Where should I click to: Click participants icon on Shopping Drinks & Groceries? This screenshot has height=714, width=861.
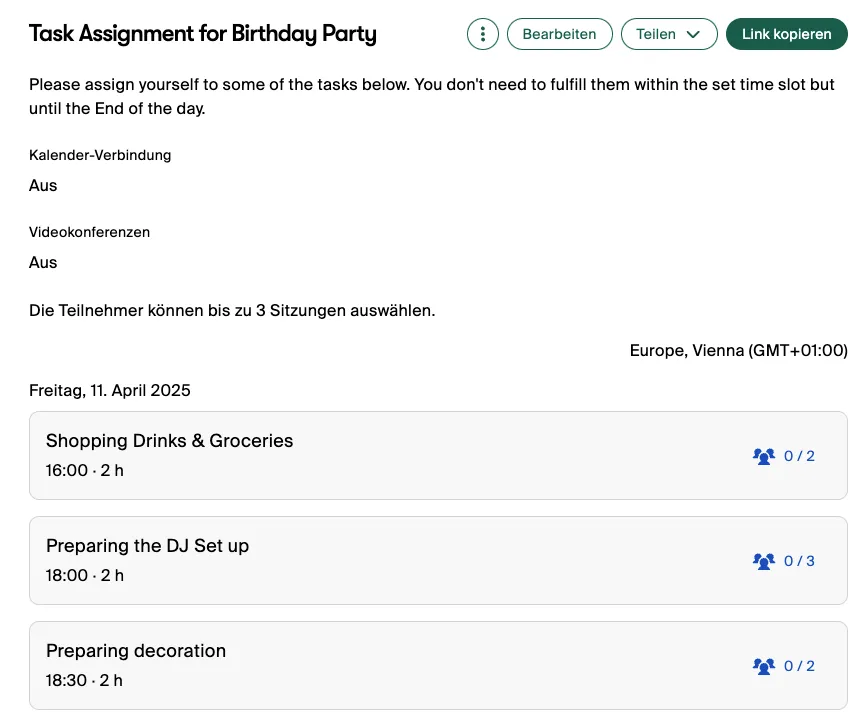click(764, 456)
